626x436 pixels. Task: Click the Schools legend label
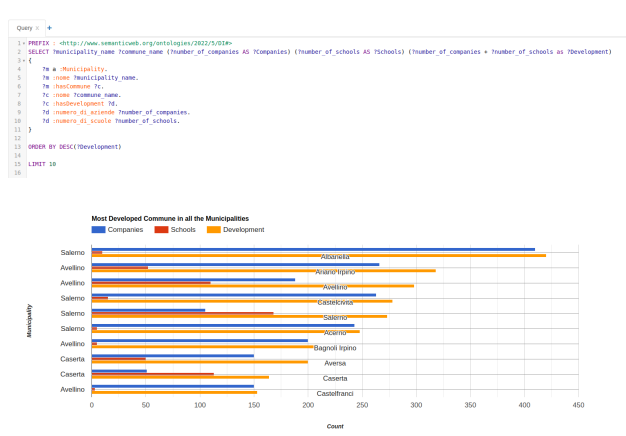[x=183, y=230]
